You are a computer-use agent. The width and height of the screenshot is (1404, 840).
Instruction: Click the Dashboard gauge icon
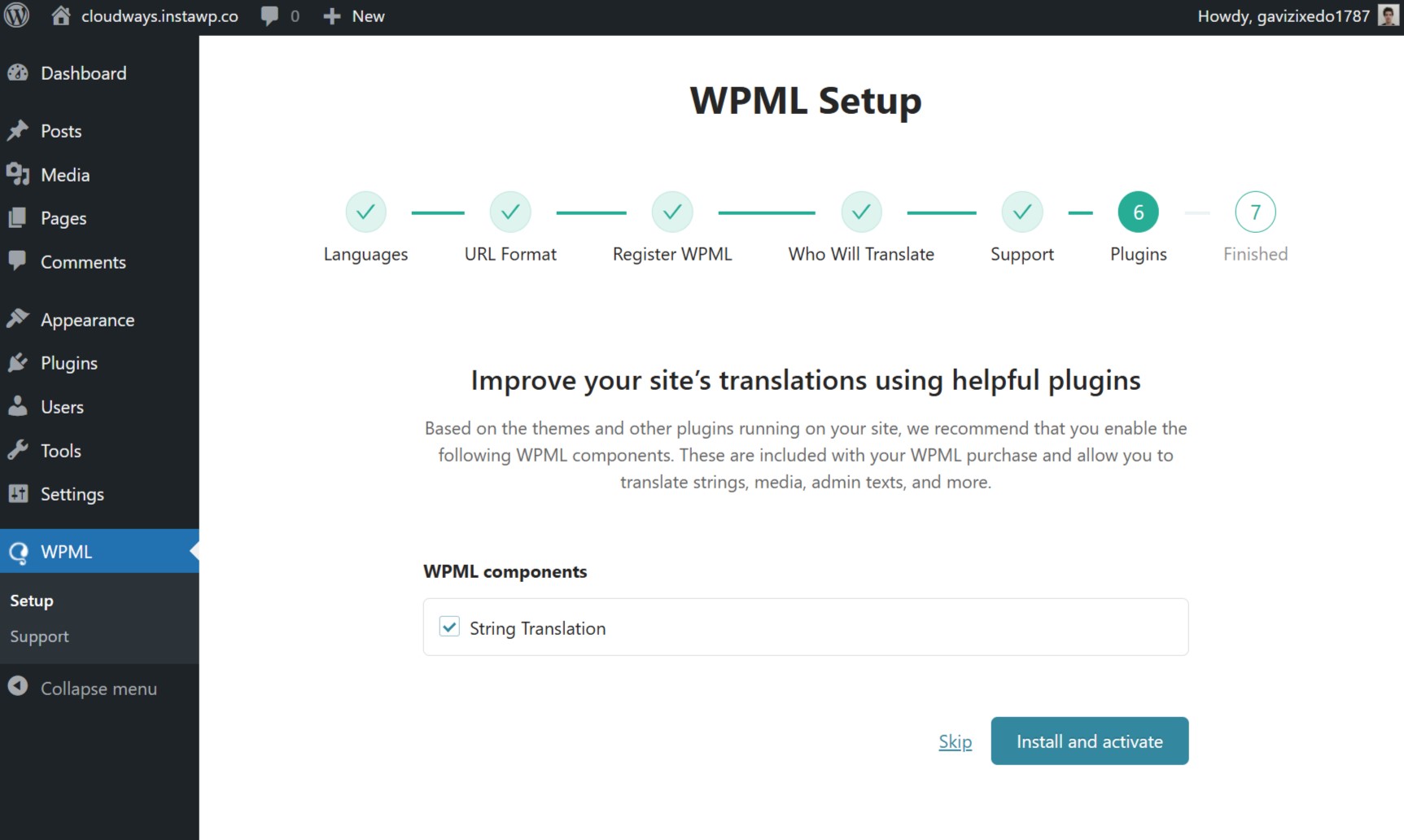pos(18,73)
